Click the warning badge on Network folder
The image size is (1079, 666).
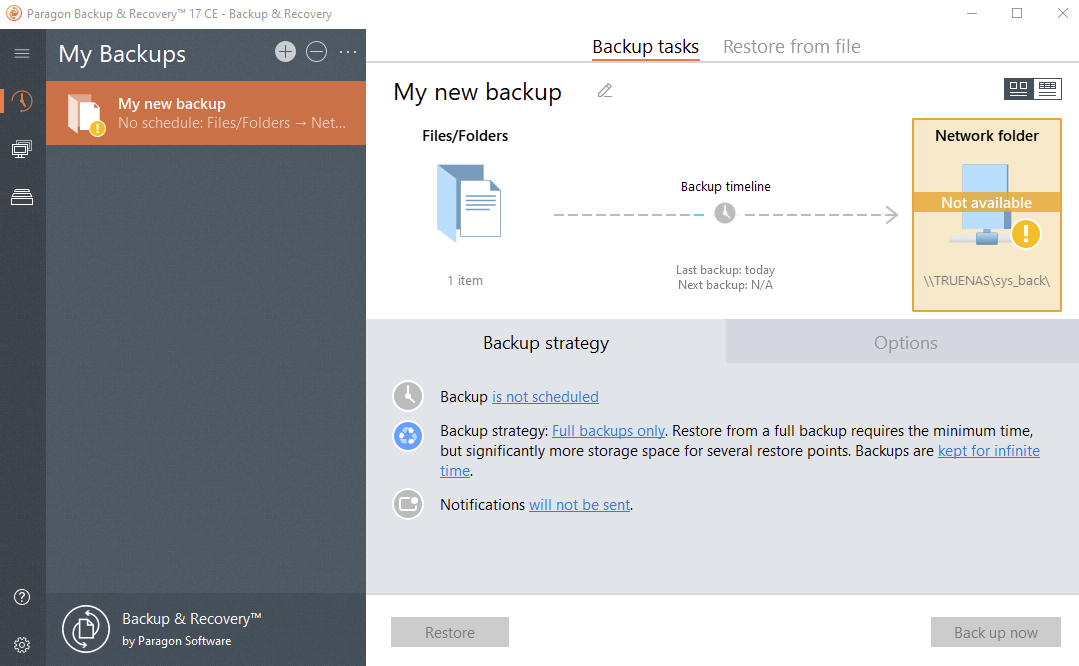1026,234
